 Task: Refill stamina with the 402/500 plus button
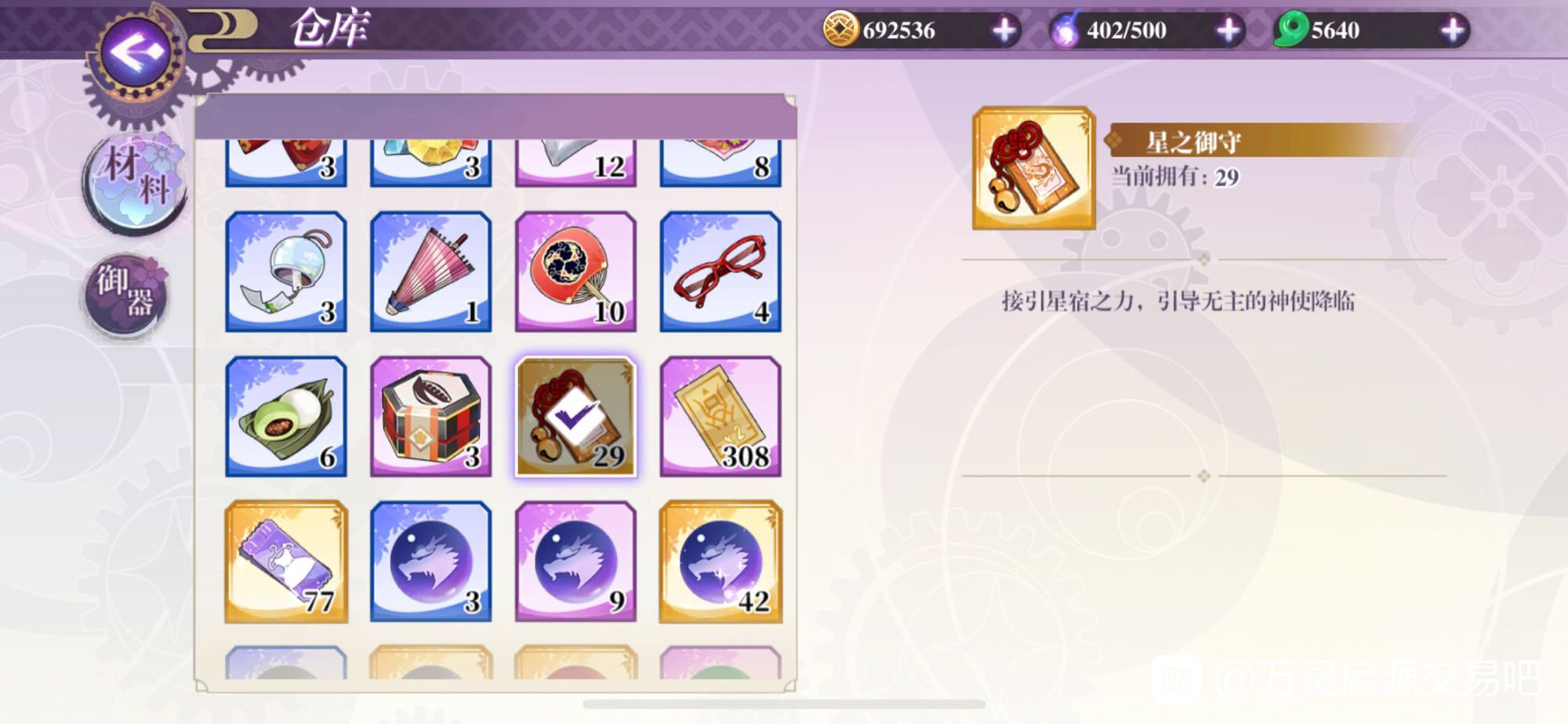[1228, 31]
